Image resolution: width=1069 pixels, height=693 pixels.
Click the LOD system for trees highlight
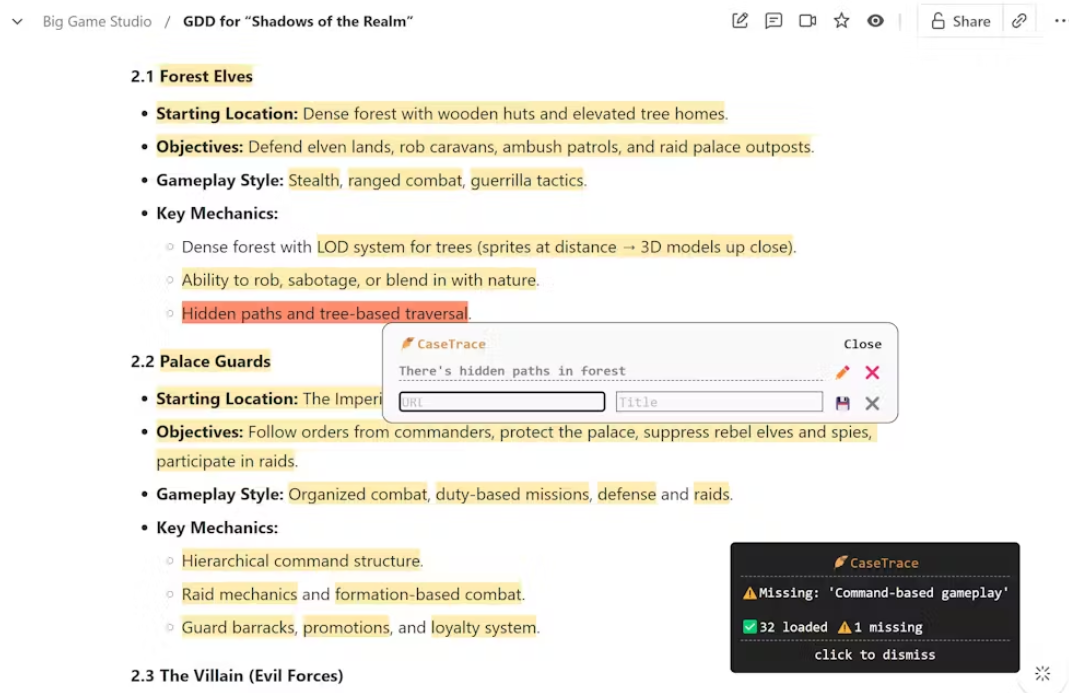click(555, 246)
